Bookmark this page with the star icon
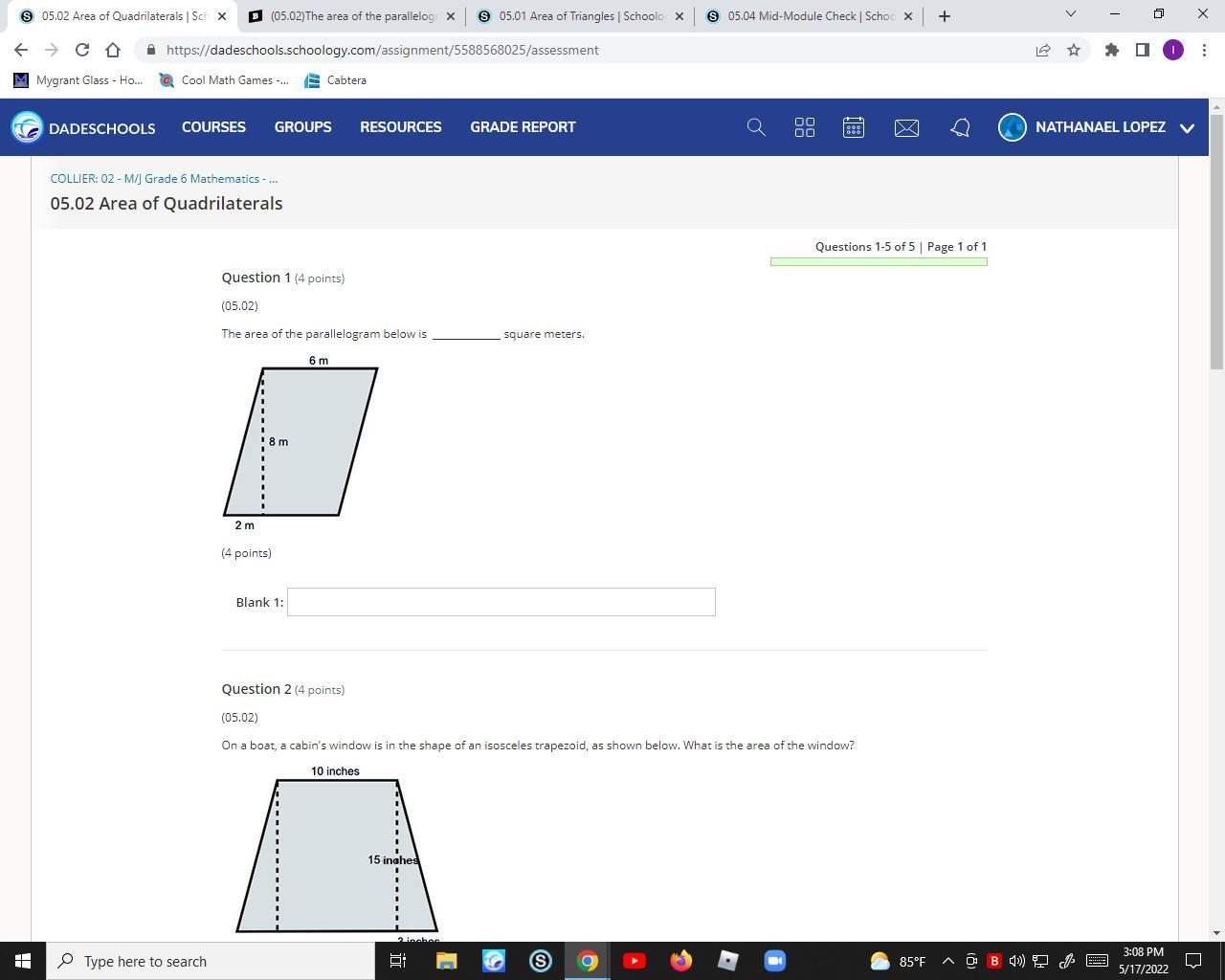 pos(1074,50)
